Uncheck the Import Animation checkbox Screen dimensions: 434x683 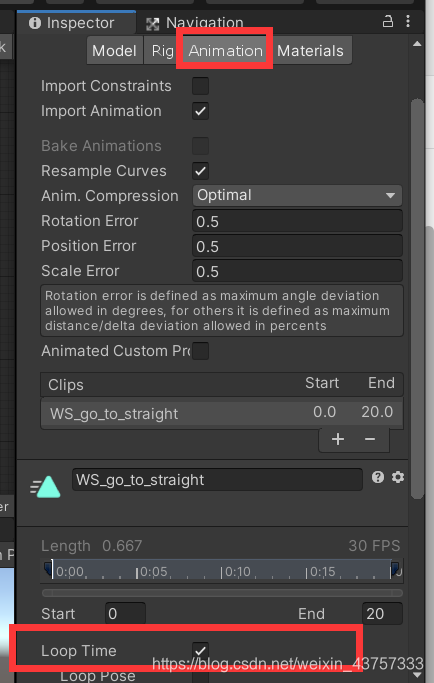coord(200,111)
